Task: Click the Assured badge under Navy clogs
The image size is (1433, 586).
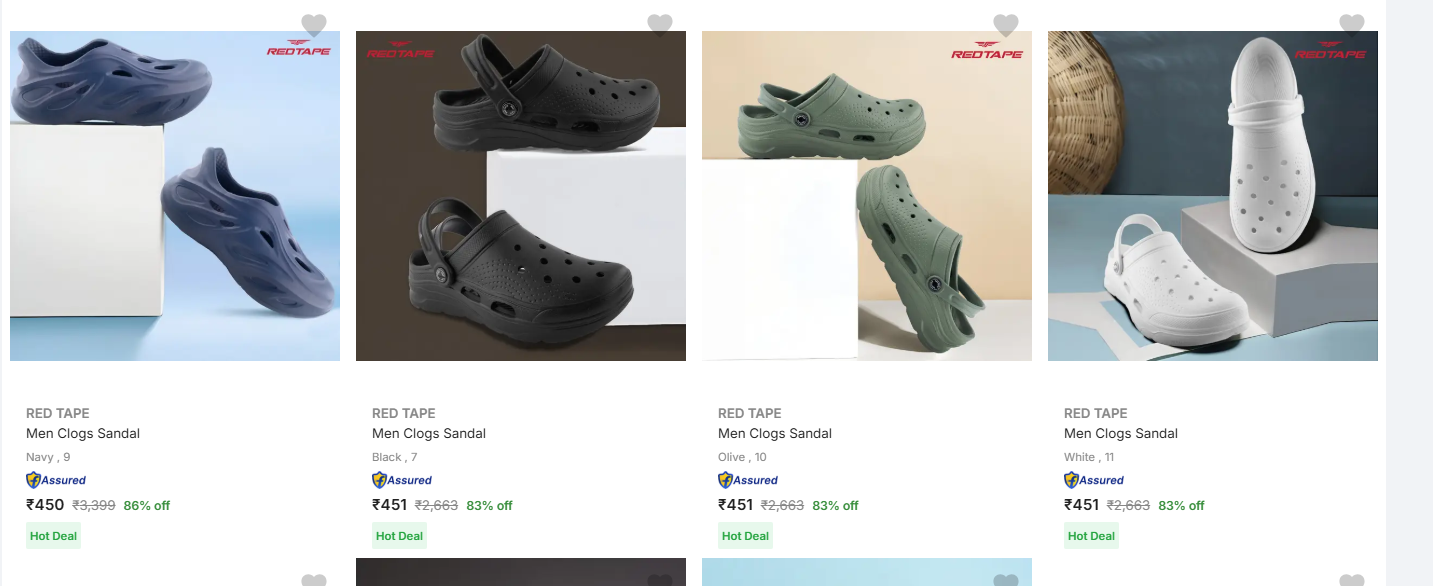Action: click(56, 480)
